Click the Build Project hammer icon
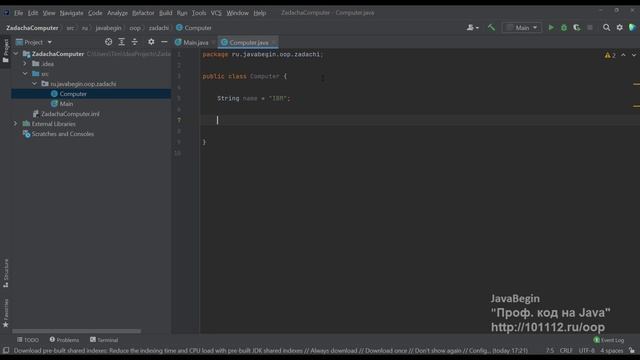The height and width of the screenshot is (360, 640). (491, 28)
